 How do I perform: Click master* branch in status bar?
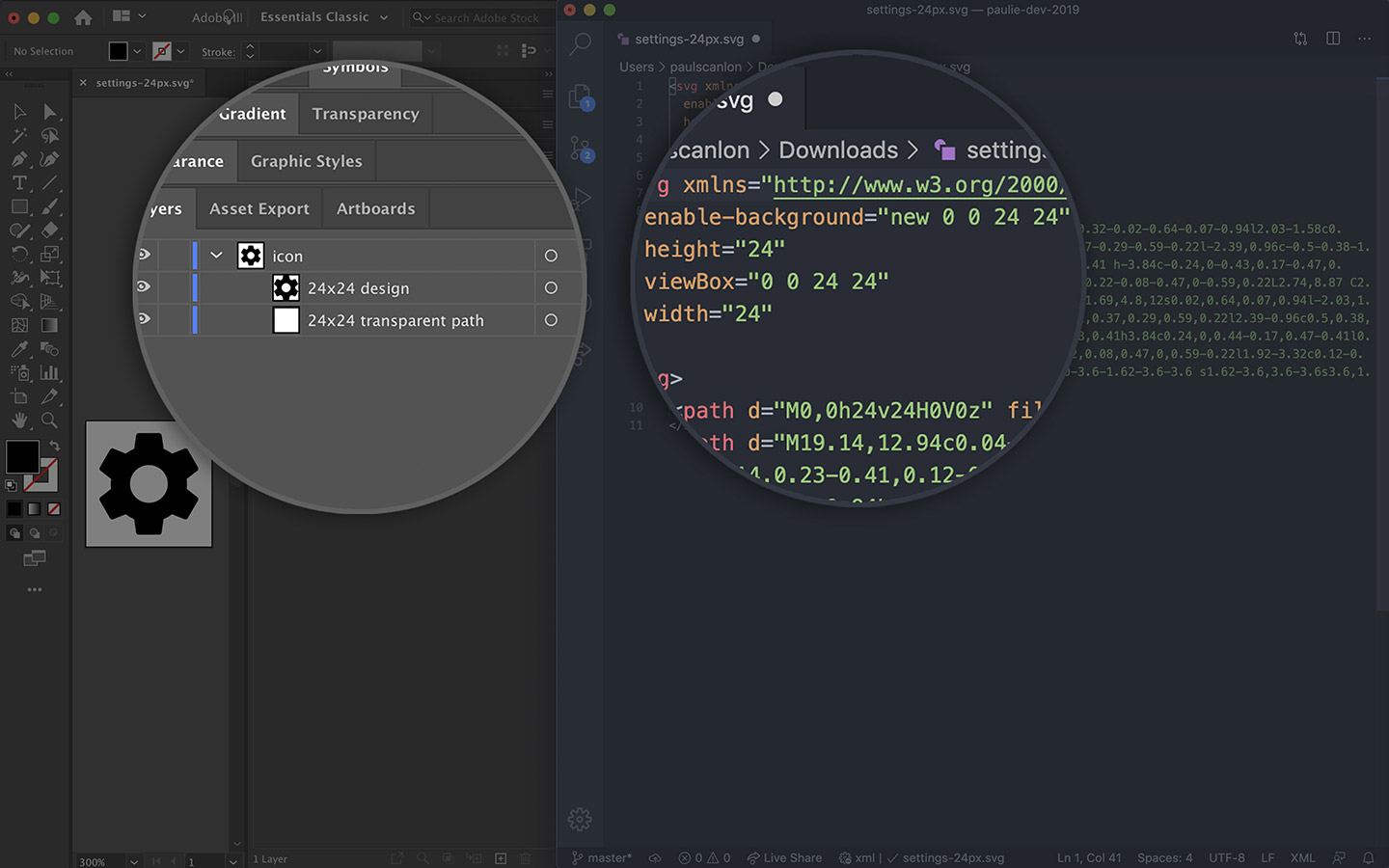coord(602,857)
